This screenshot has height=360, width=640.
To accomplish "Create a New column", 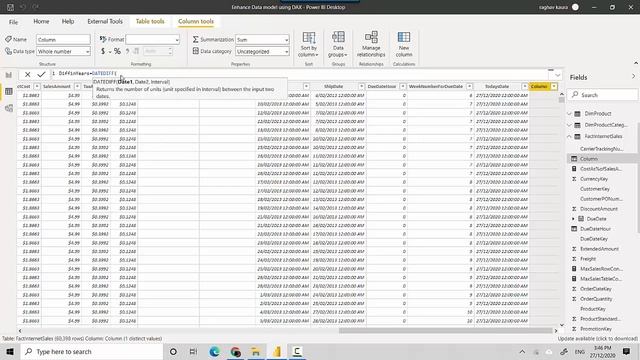I will [404, 44].
